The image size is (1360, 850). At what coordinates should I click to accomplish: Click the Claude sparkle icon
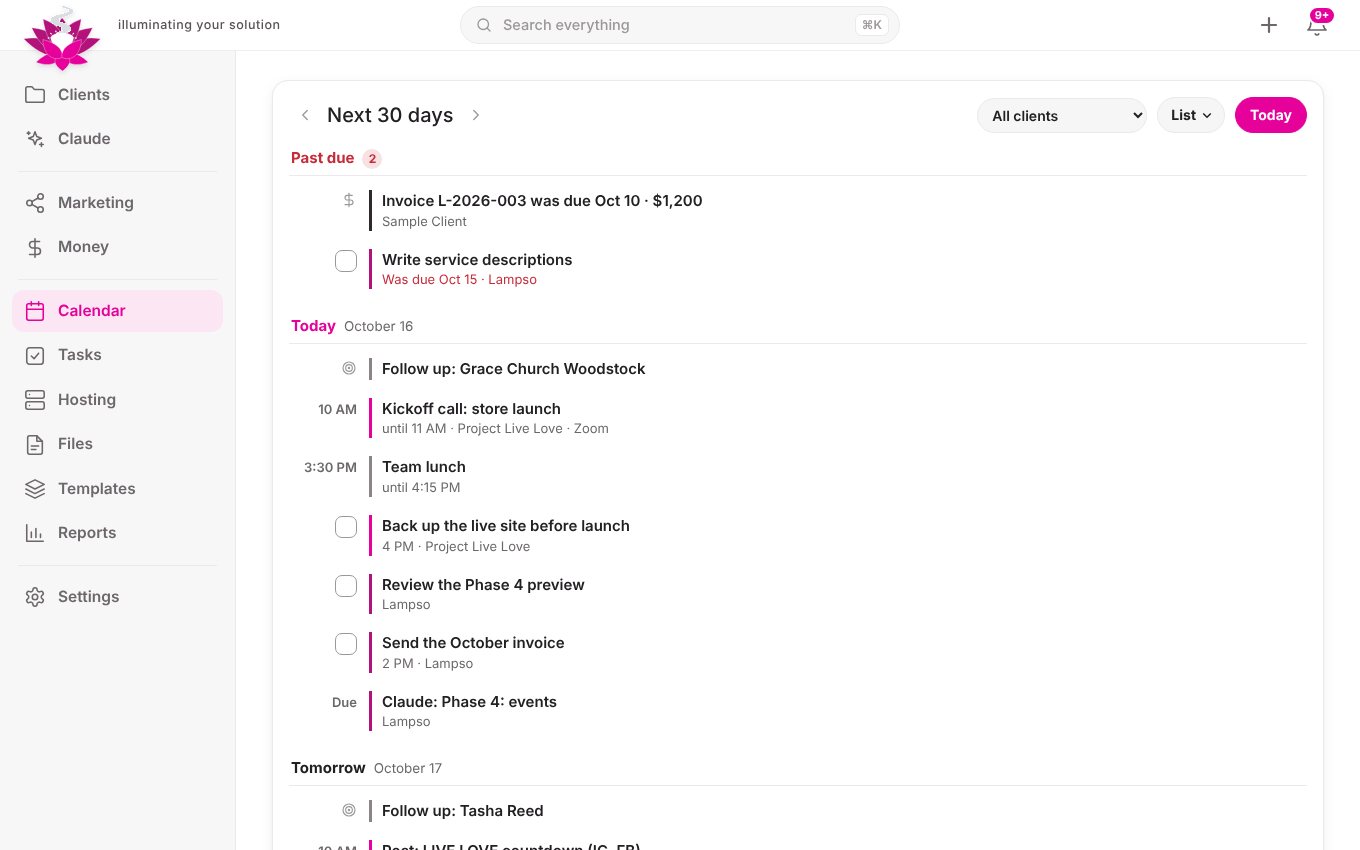coord(35,139)
